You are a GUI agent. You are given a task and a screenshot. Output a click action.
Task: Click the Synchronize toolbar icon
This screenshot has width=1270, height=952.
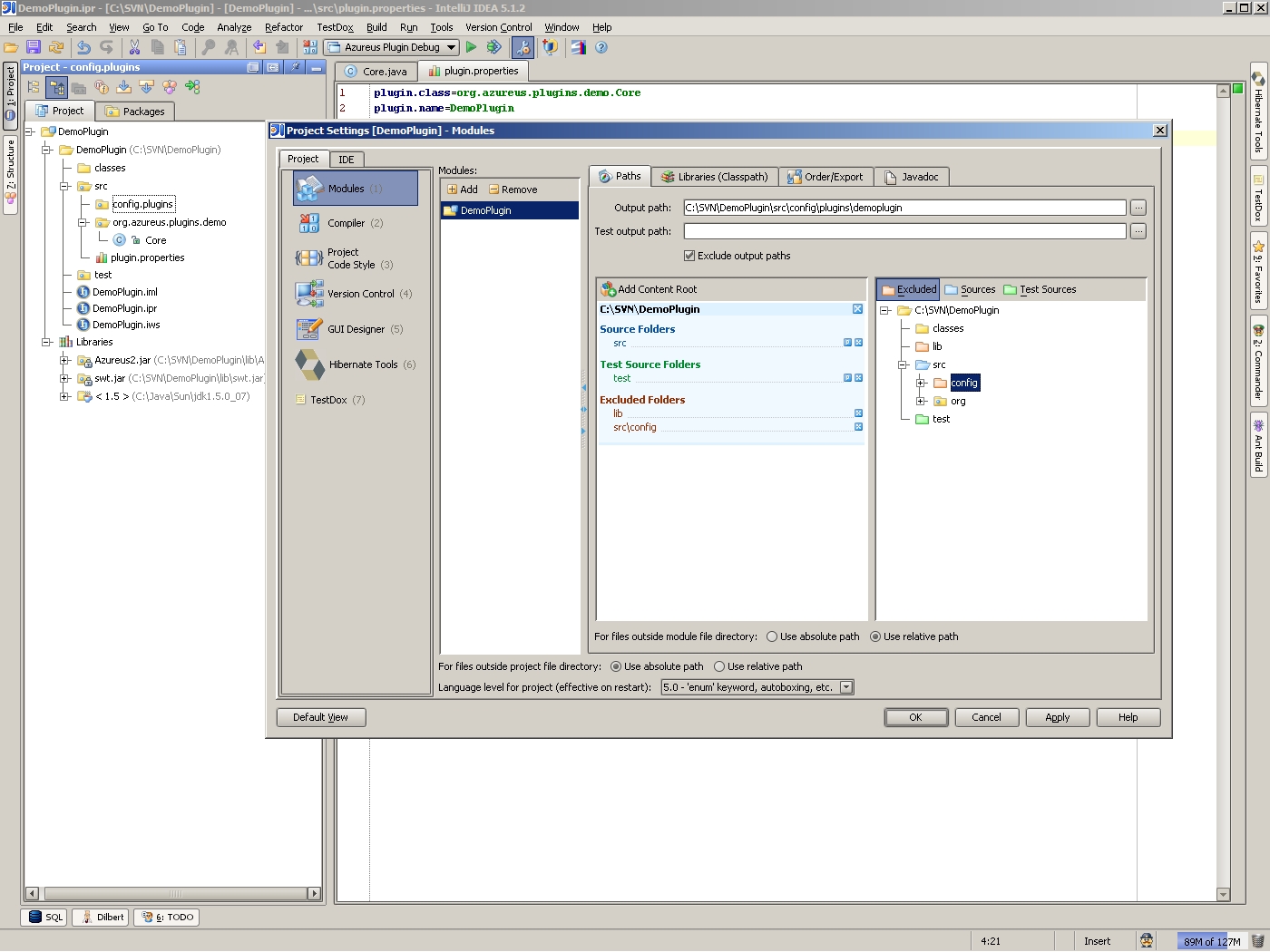(x=56, y=47)
